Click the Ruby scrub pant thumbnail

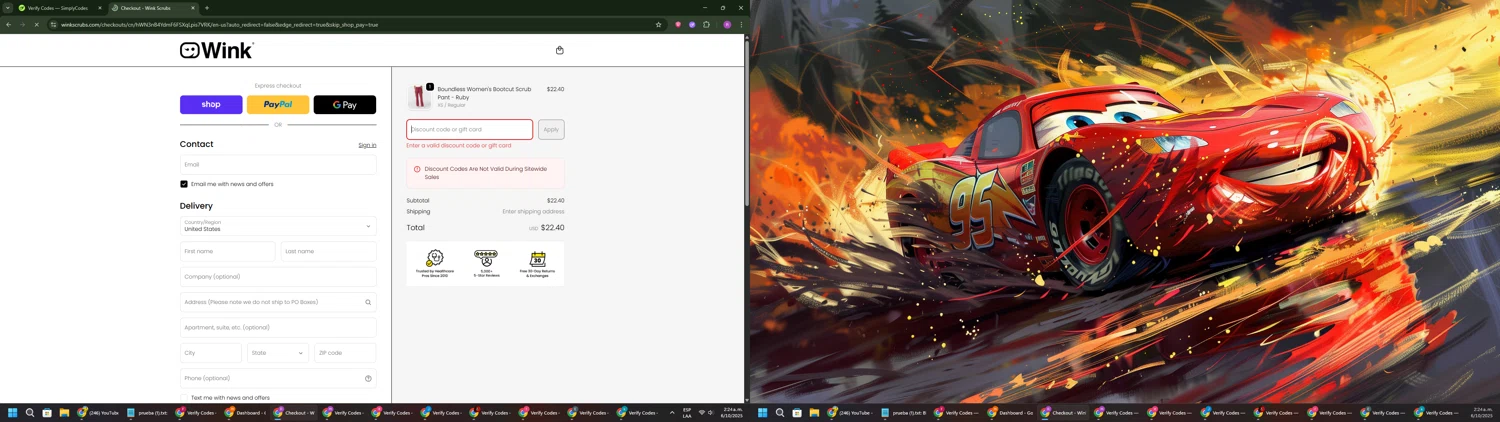[x=419, y=97]
